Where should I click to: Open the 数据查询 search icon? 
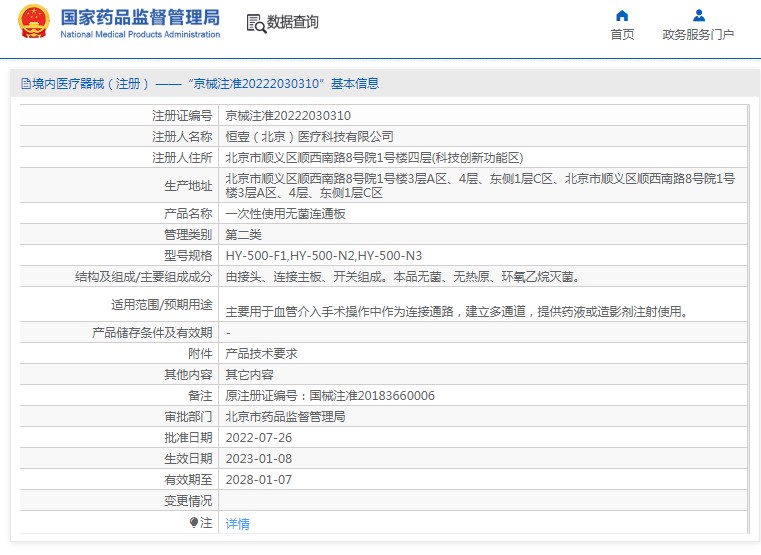point(256,23)
